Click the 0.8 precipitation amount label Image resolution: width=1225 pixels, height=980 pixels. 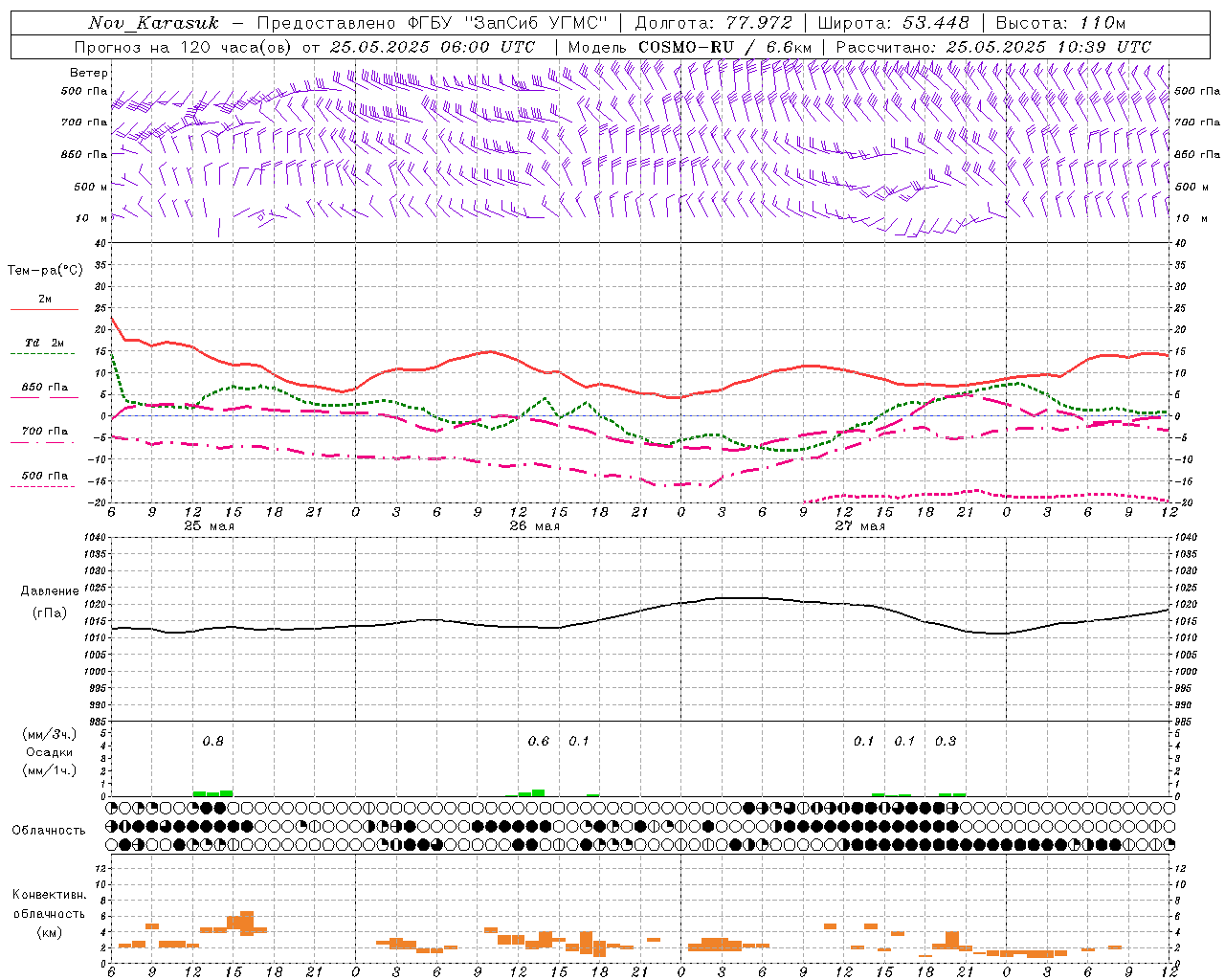pyautogui.click(x=212, y=741)
